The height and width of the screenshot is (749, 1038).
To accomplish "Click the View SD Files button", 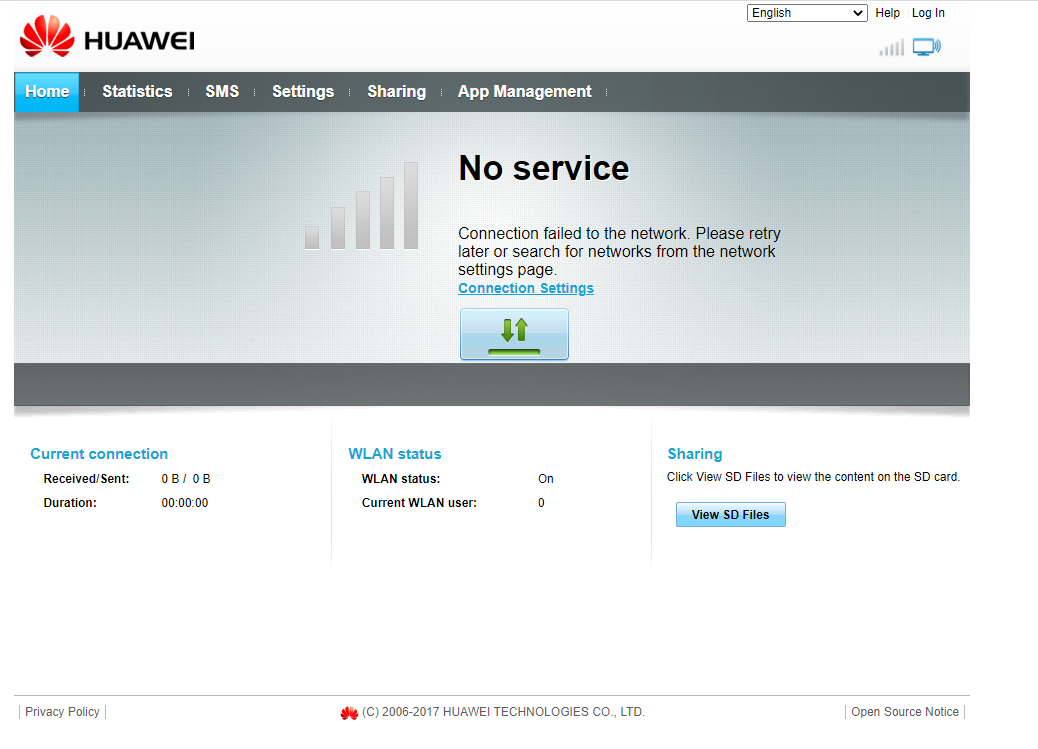I will [730, 515].
